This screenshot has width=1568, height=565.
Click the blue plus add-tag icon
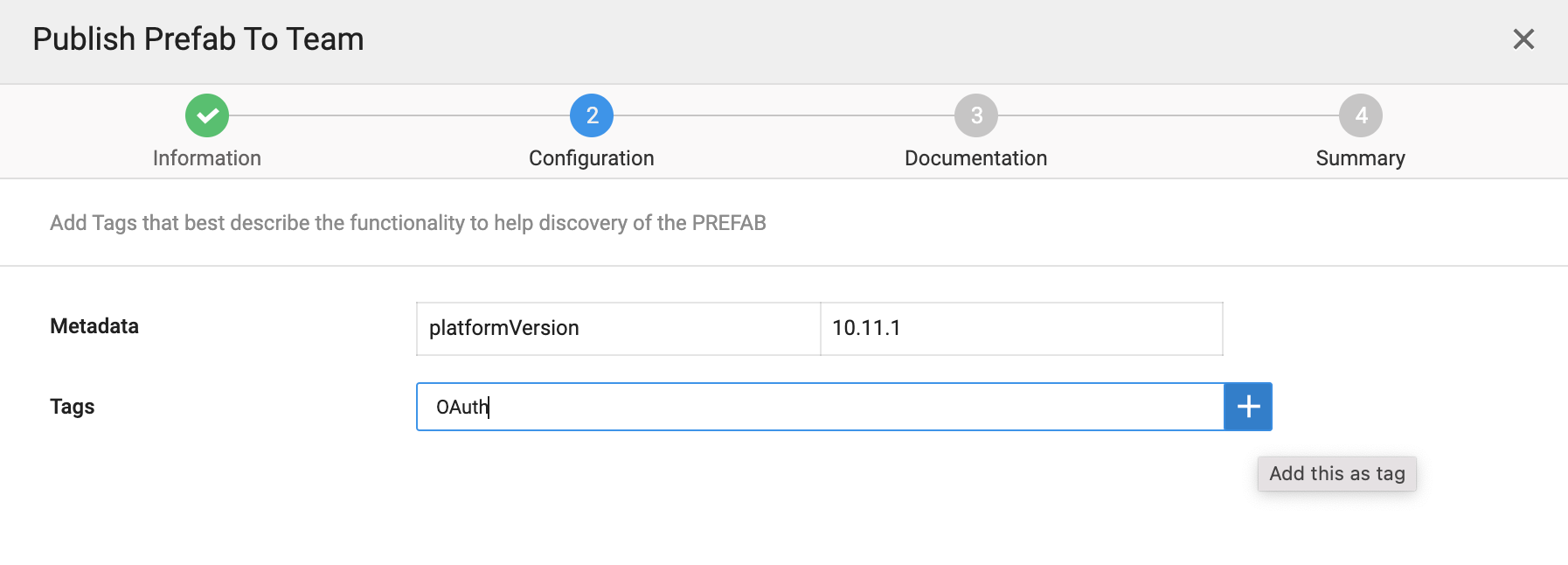[x=1248, y=407]
